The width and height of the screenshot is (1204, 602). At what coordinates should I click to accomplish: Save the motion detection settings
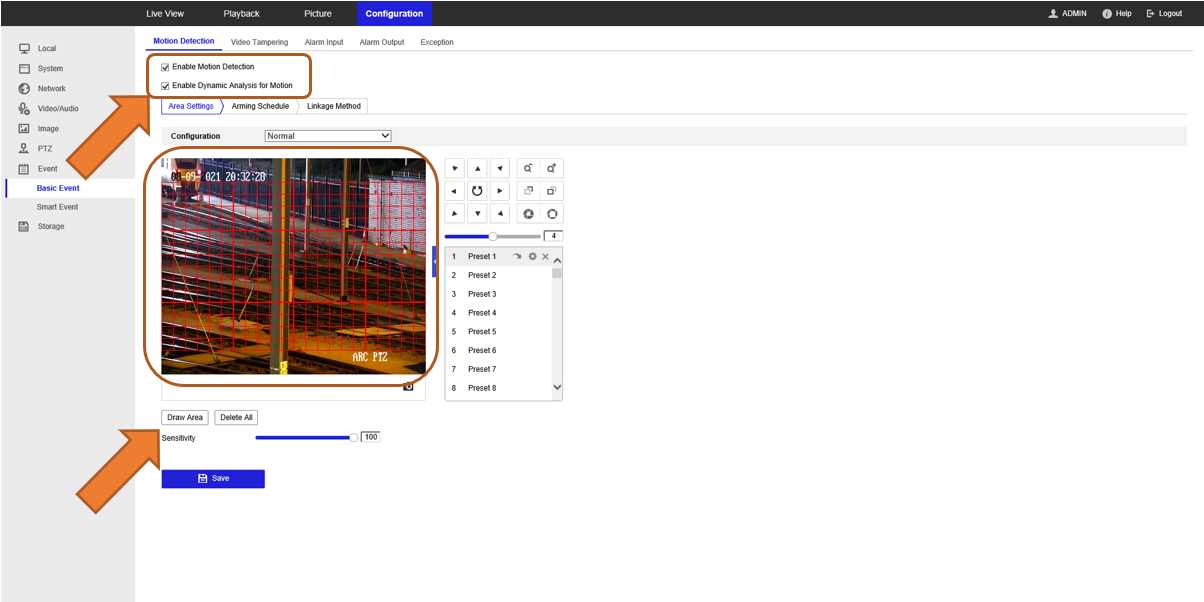[x=212, y=478]
